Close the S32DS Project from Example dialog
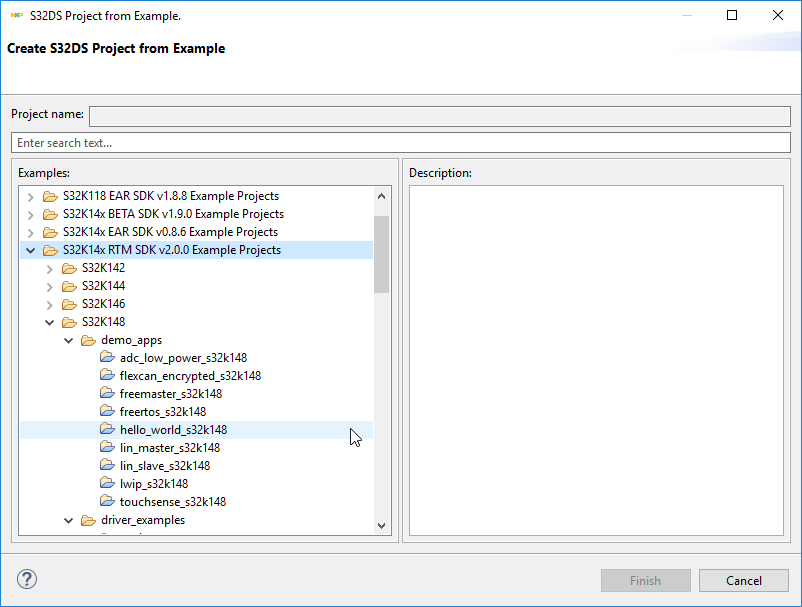 777,15
